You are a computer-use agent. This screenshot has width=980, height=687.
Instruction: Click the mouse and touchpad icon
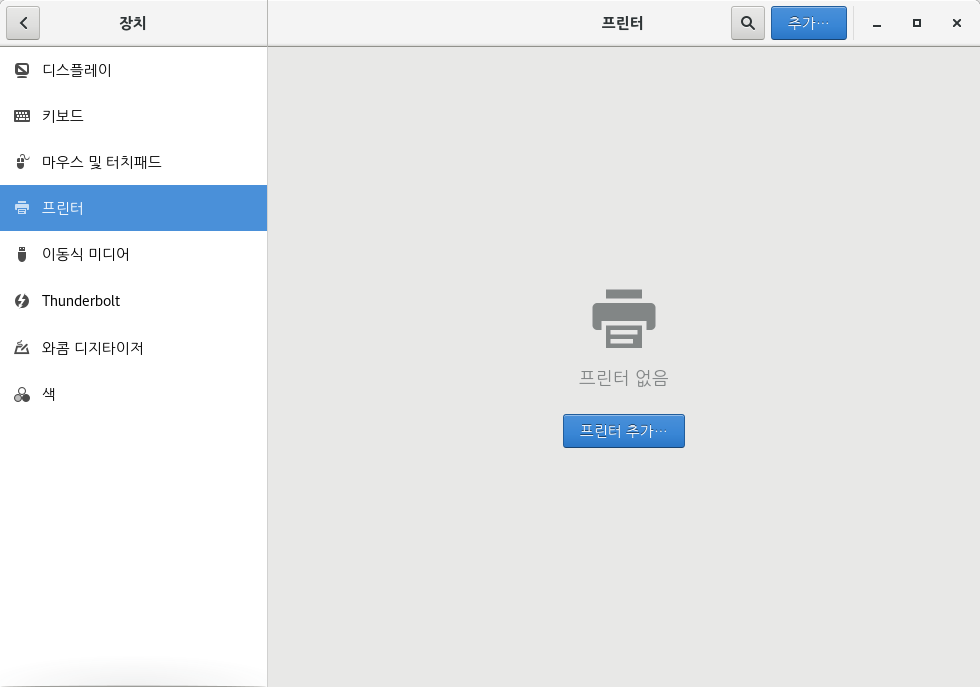coord(22,162)
